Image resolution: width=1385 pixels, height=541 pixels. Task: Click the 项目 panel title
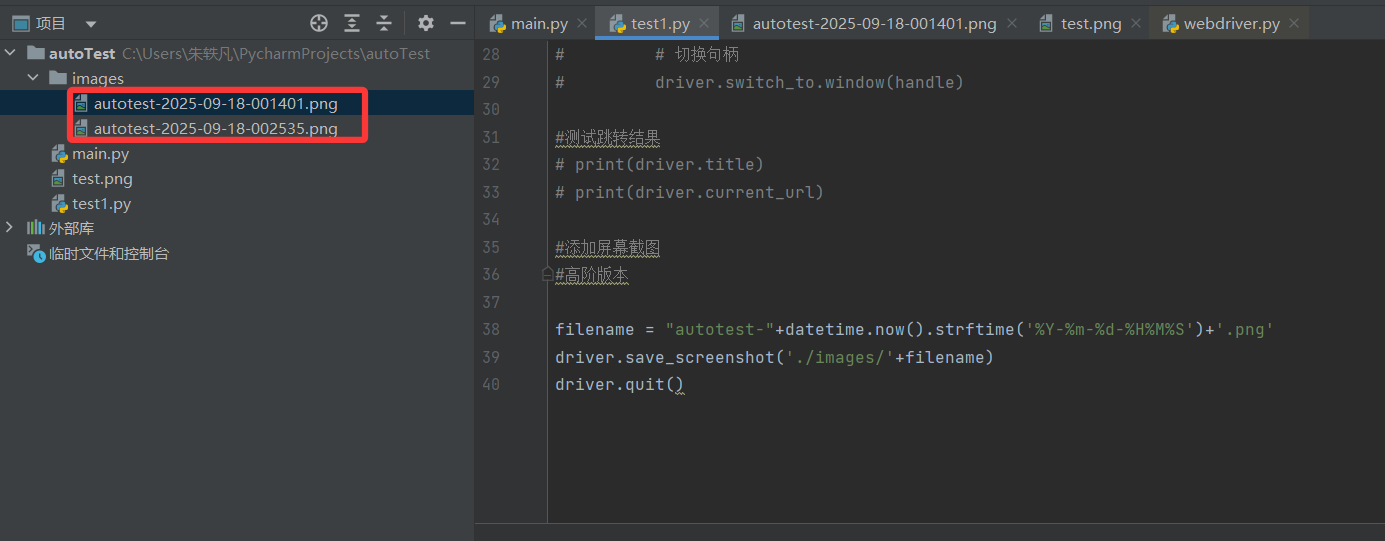[x=51, y=23]
